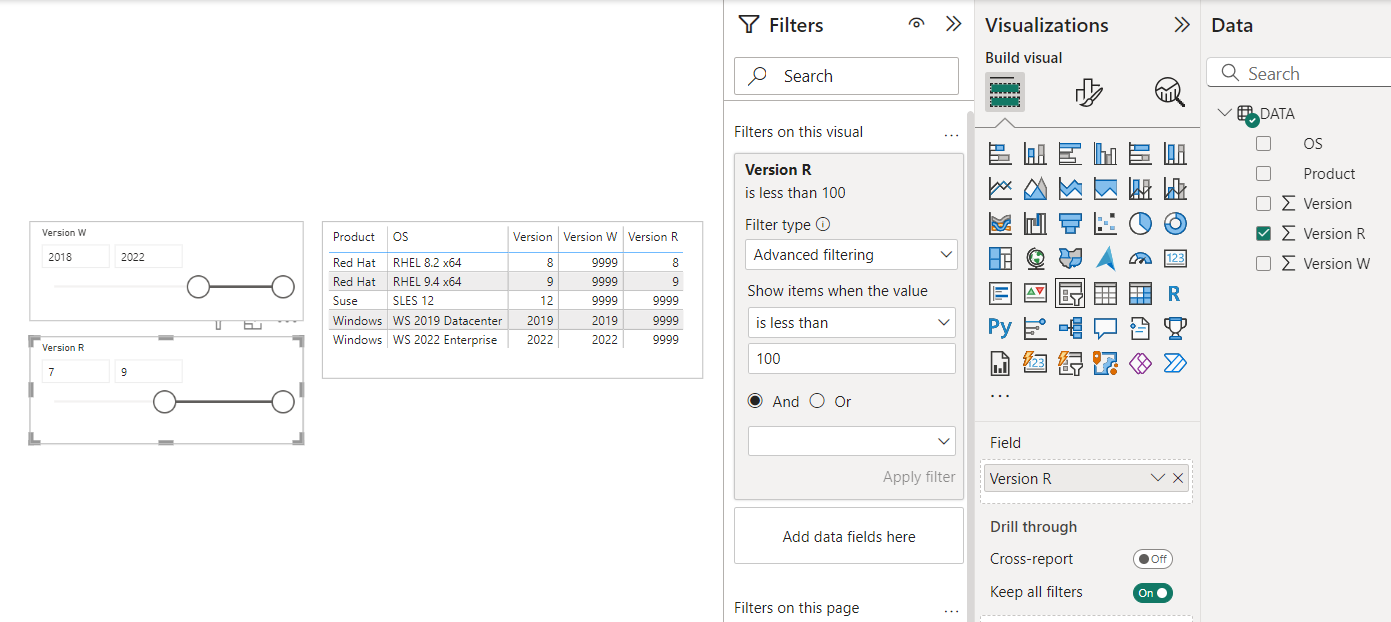
Task: Check the Version field checkbox
Action: 1263,204
